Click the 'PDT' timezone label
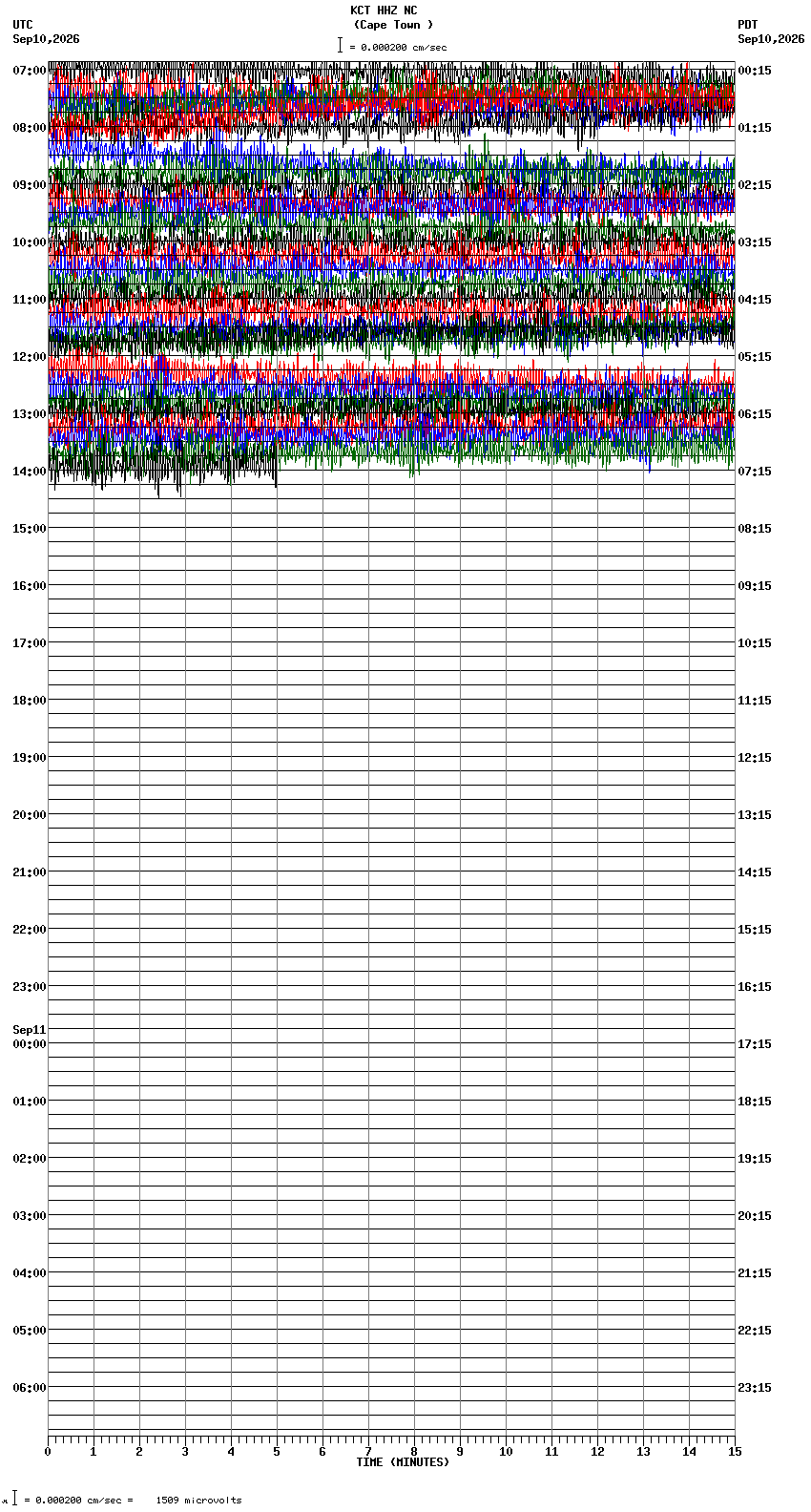Image resolution: width=811 pixels, height=1512 pixels. (x=748, y=26)
